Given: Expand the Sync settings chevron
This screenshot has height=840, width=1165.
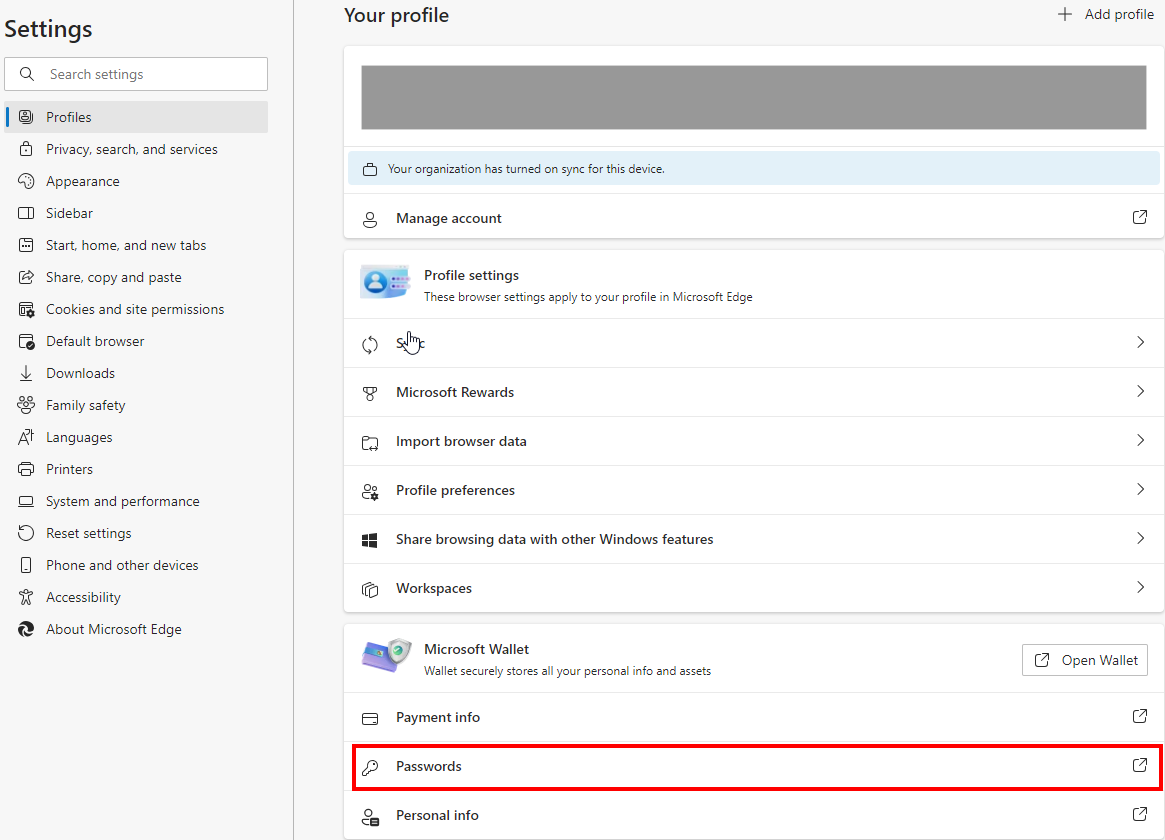Looking at the screenshot, I should [x=1140, y=342].
